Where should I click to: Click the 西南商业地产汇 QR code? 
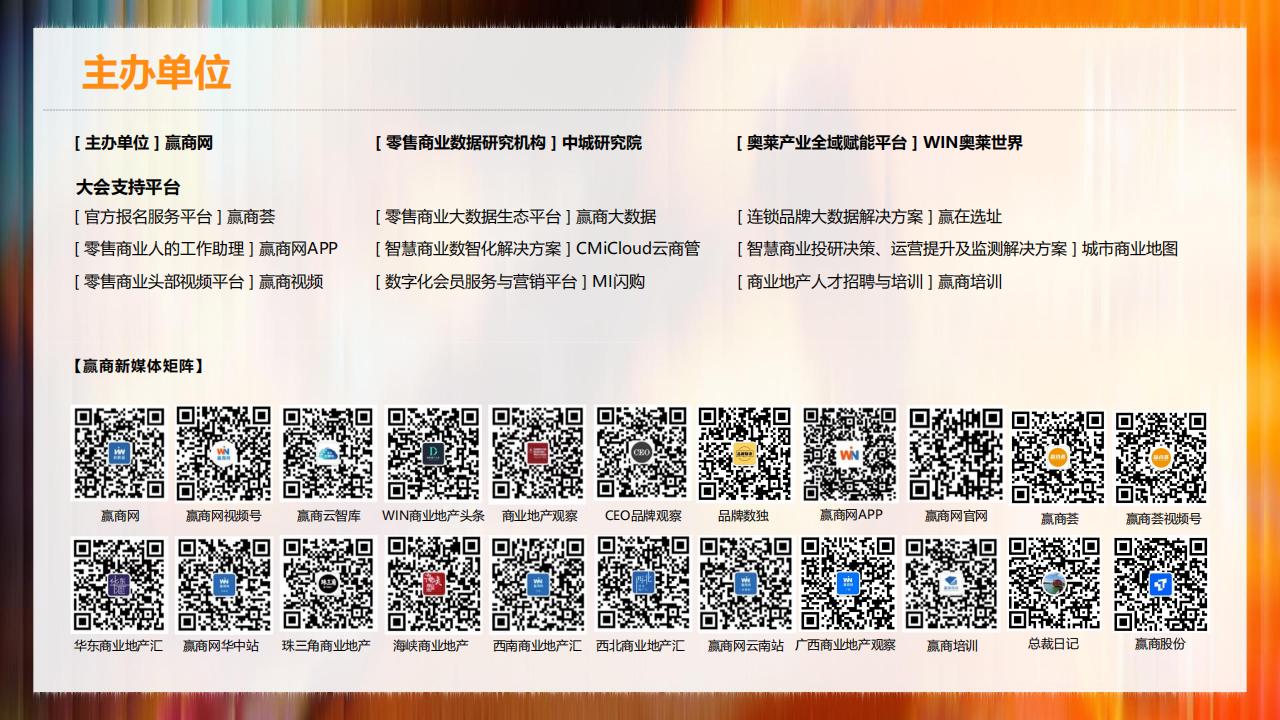pyautogui.click(x=538, y=584)
